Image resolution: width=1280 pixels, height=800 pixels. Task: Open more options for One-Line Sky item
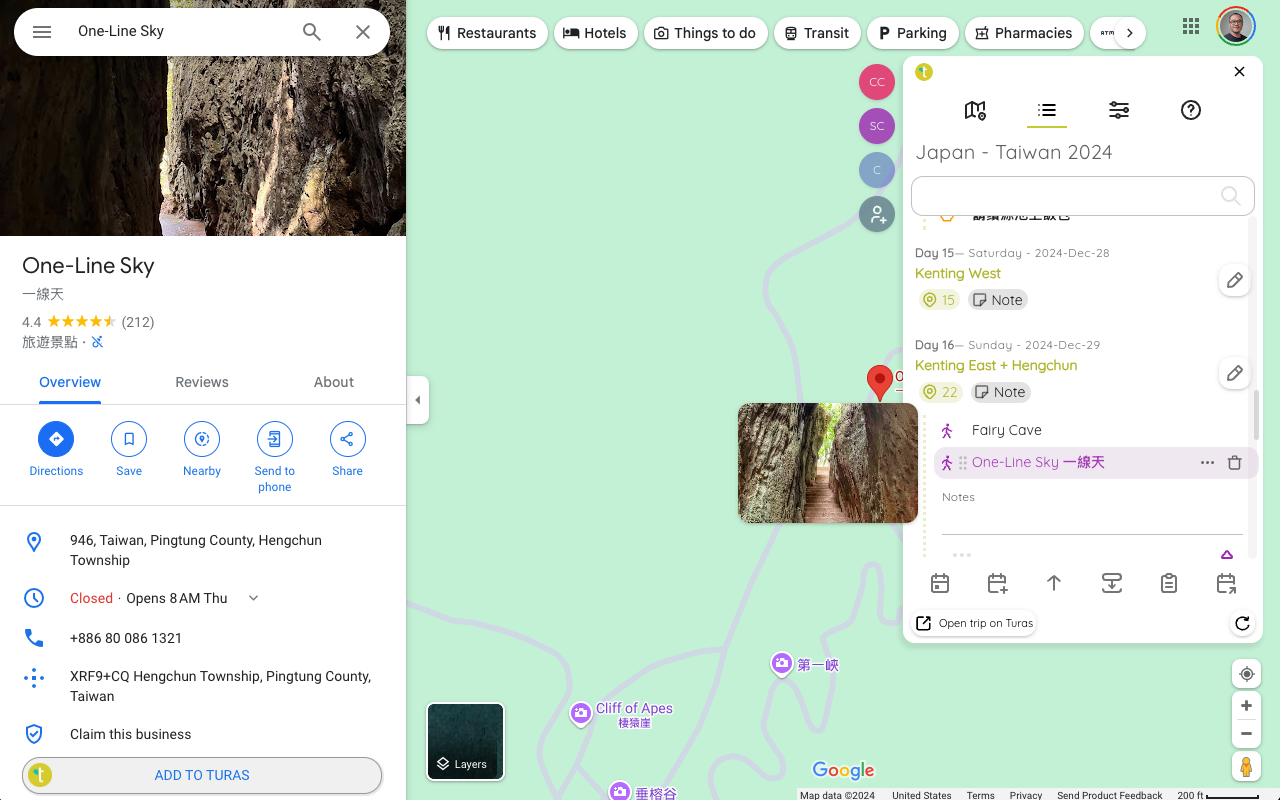point(1207,463)
